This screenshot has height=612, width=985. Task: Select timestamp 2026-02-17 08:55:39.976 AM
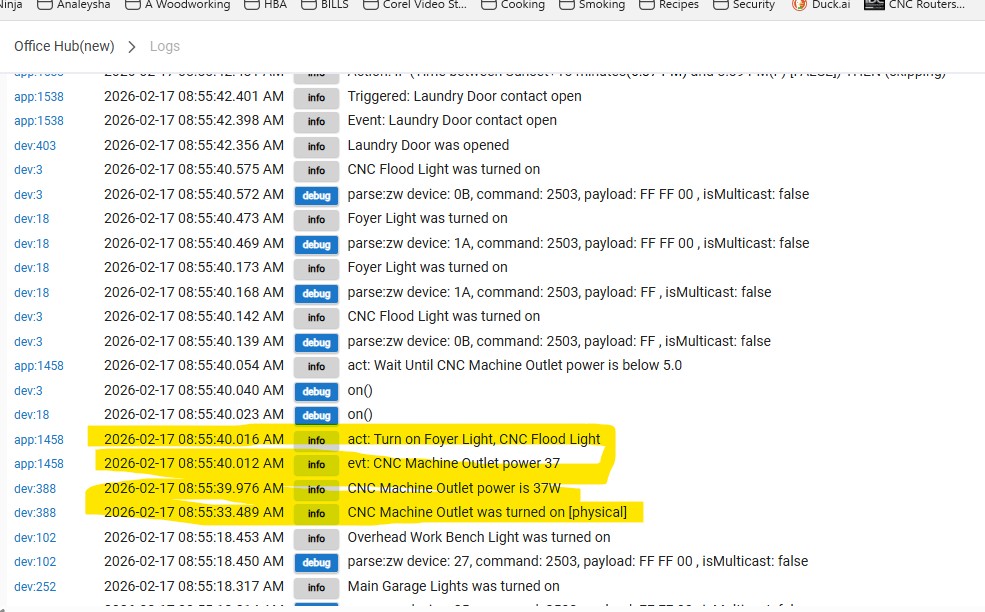[x=193, y=488]
